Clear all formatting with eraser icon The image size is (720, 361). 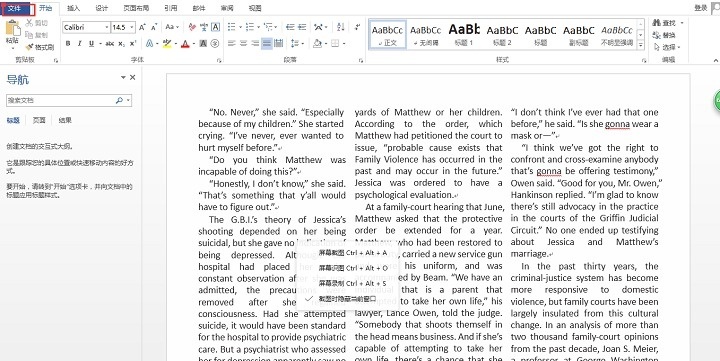point(192,27)
